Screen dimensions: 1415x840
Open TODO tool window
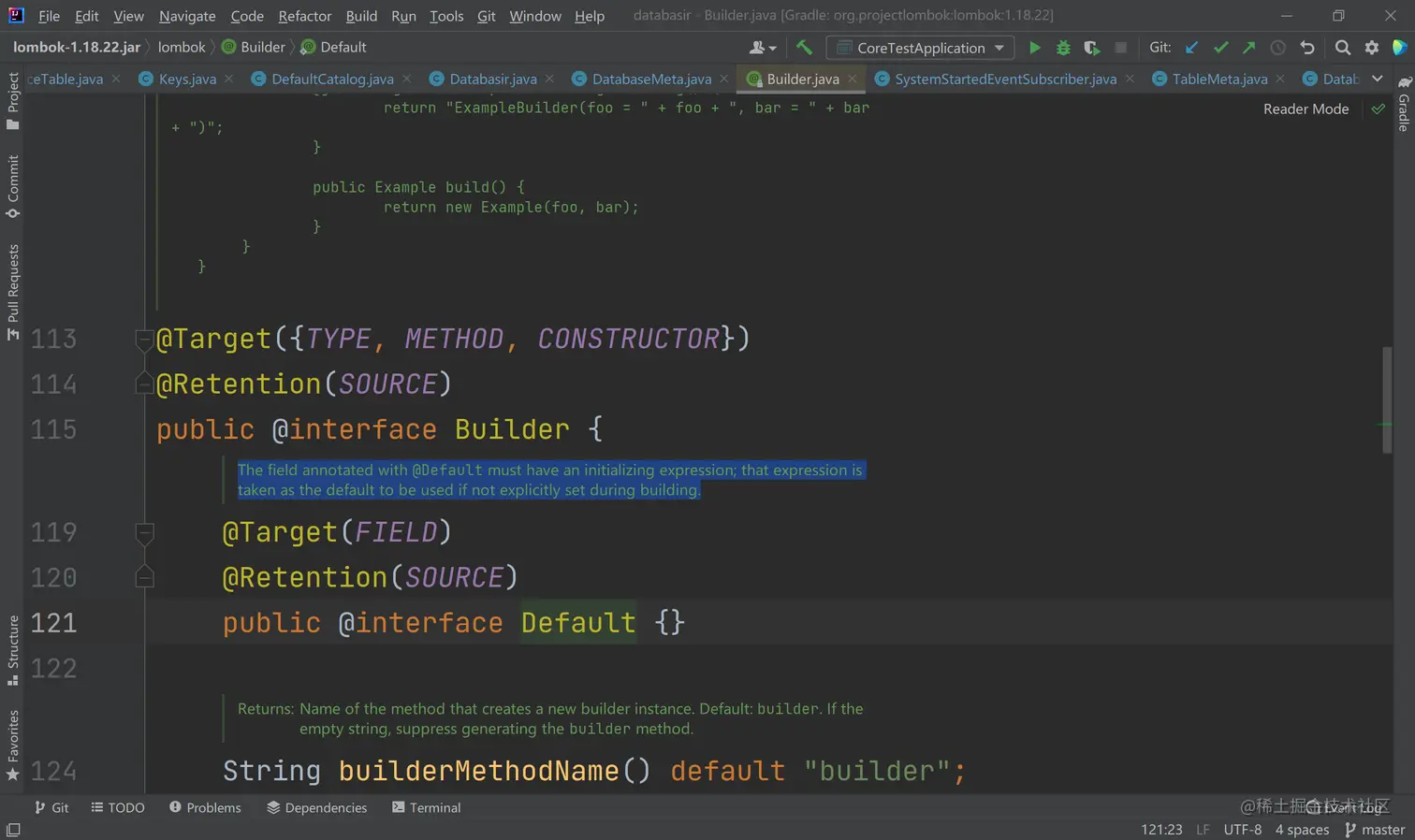[118, 807]
